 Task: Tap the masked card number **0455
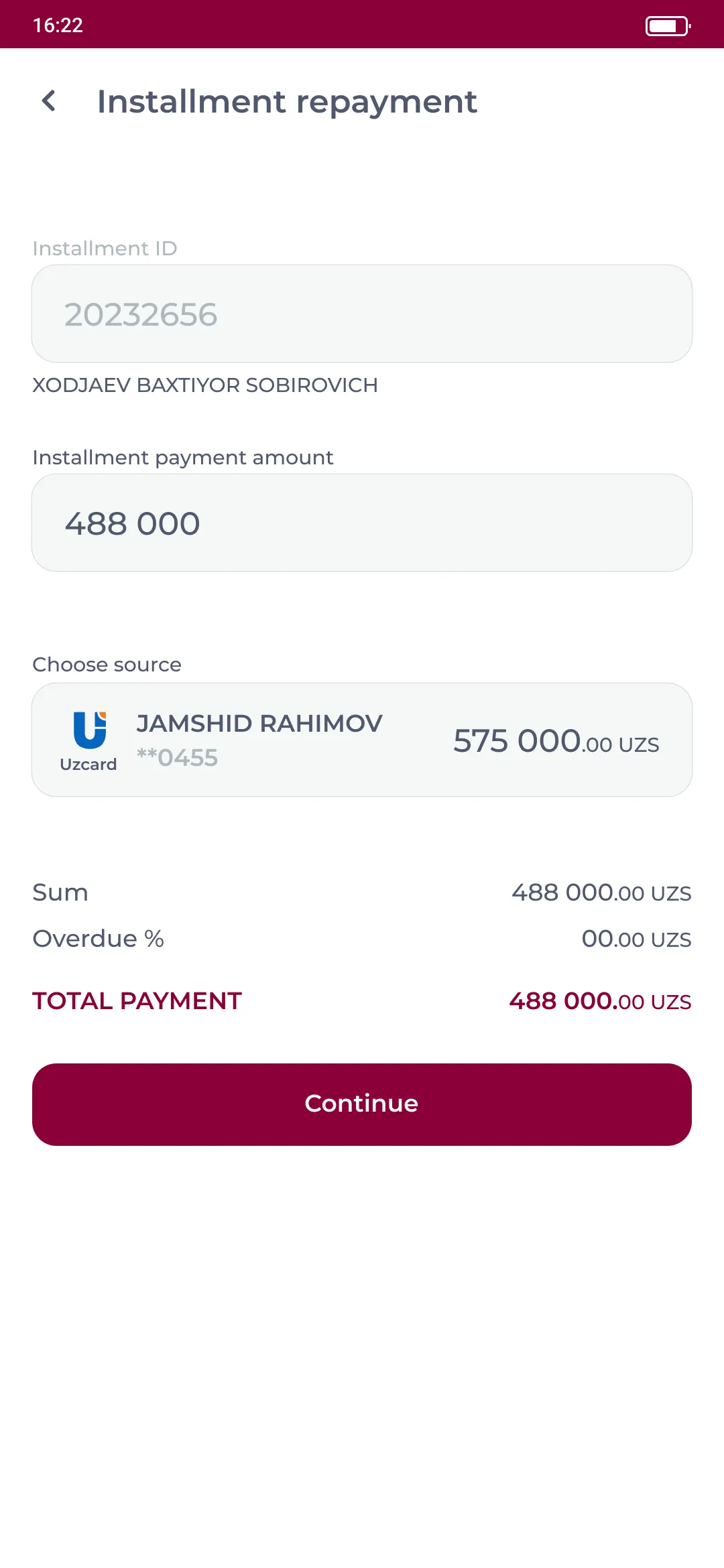(177, 758)
